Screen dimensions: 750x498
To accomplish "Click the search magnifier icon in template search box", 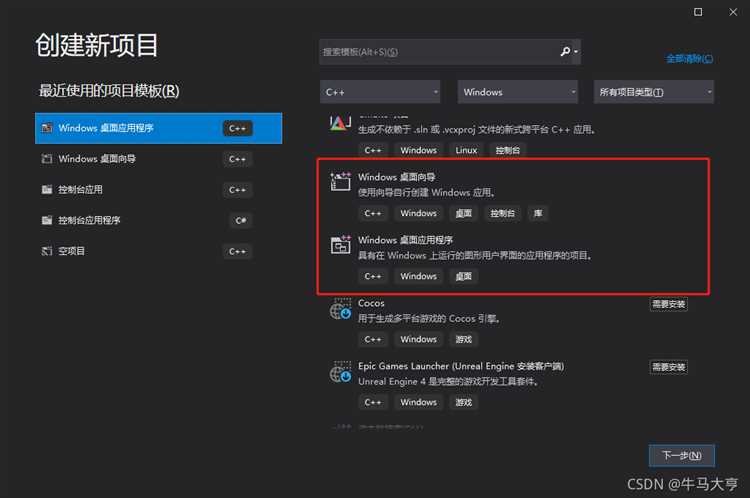I will 565,51.
